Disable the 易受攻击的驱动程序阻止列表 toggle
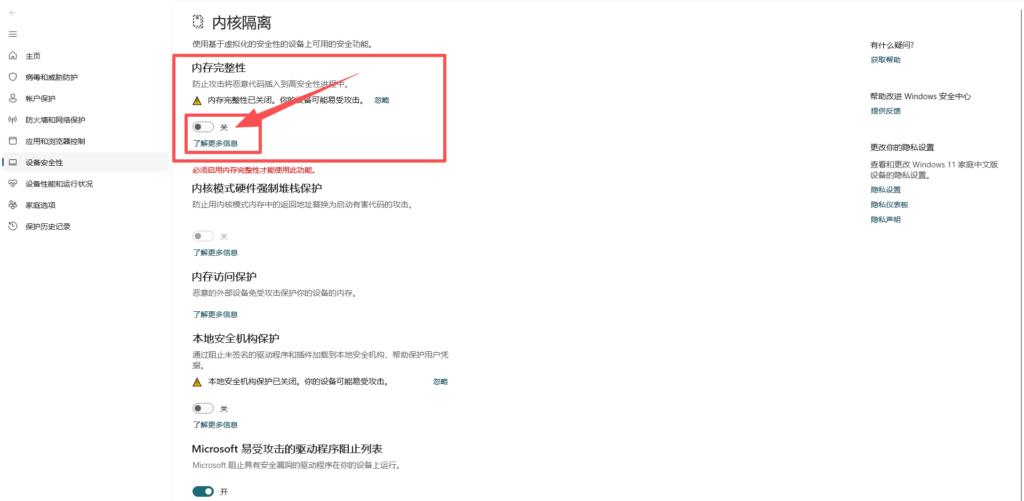This screenshot has width=1024, height=501. pos(203,491)
